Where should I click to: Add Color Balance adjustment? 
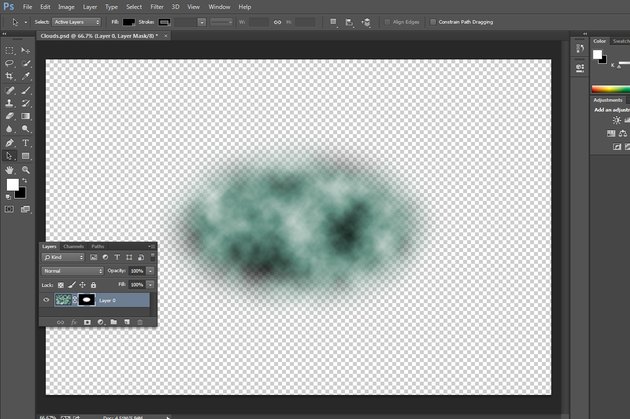click(623, 133)
